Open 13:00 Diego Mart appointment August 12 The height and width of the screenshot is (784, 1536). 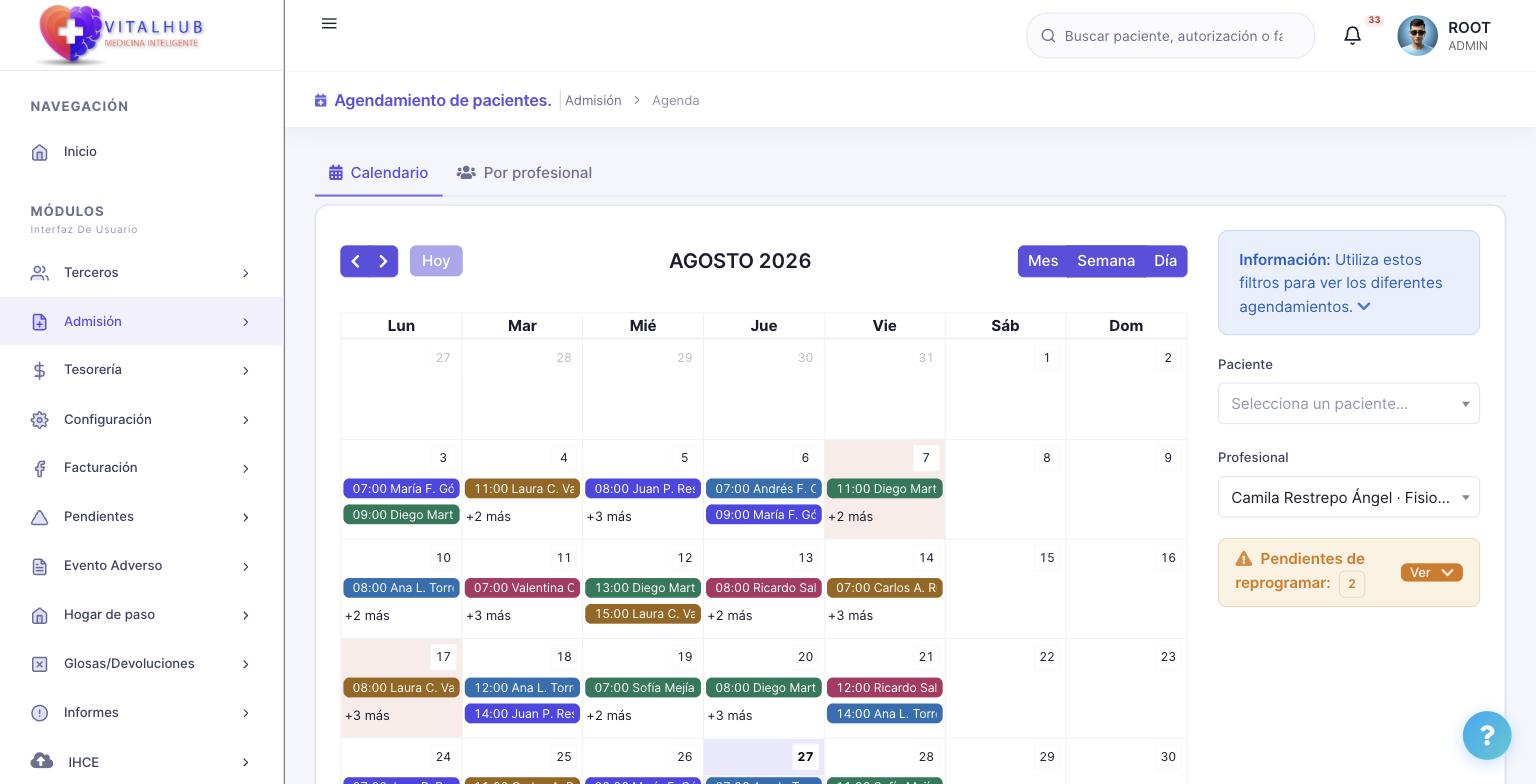click(x=643, y=588)
